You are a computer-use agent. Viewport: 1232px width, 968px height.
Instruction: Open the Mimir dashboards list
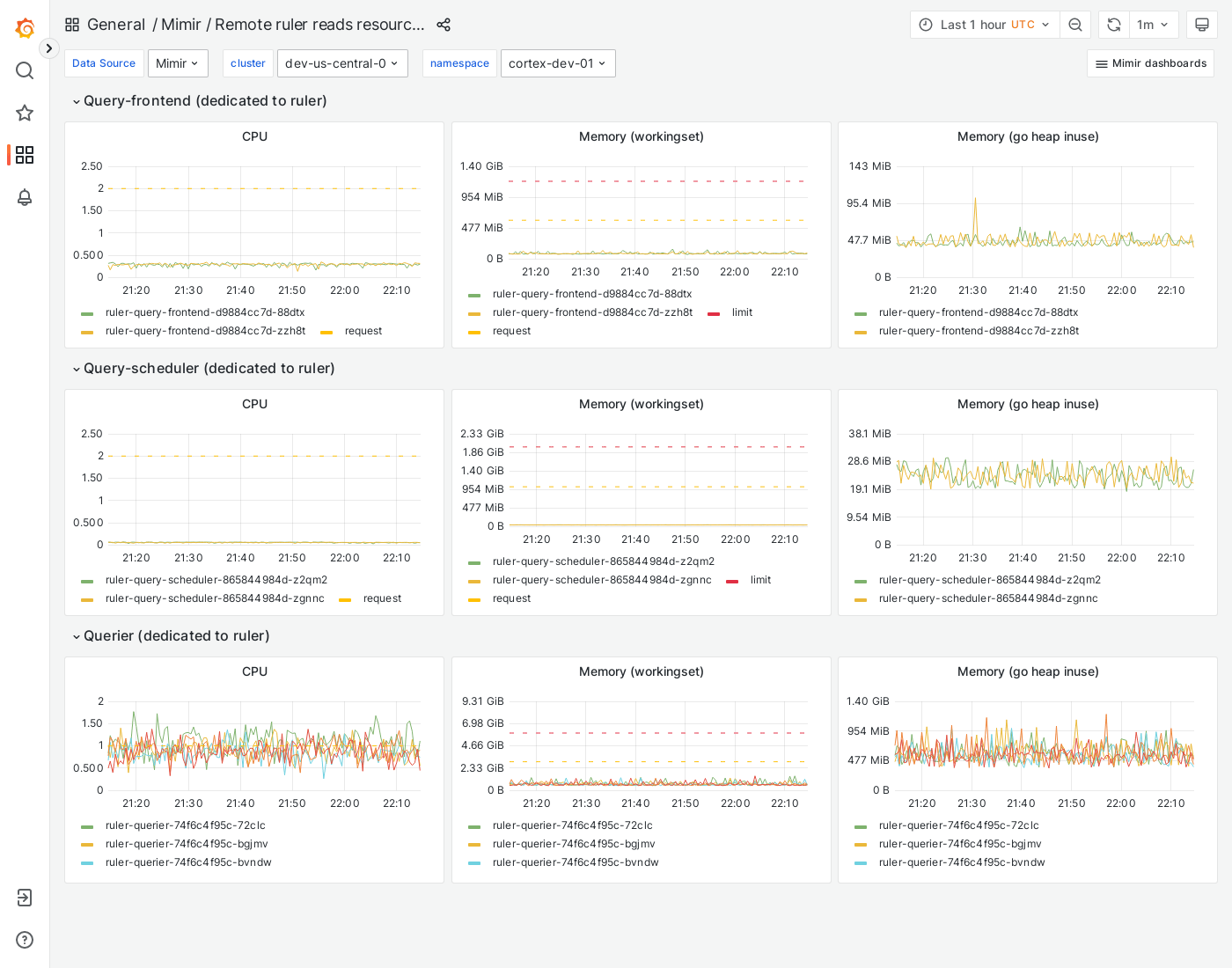click(1150, 63)
